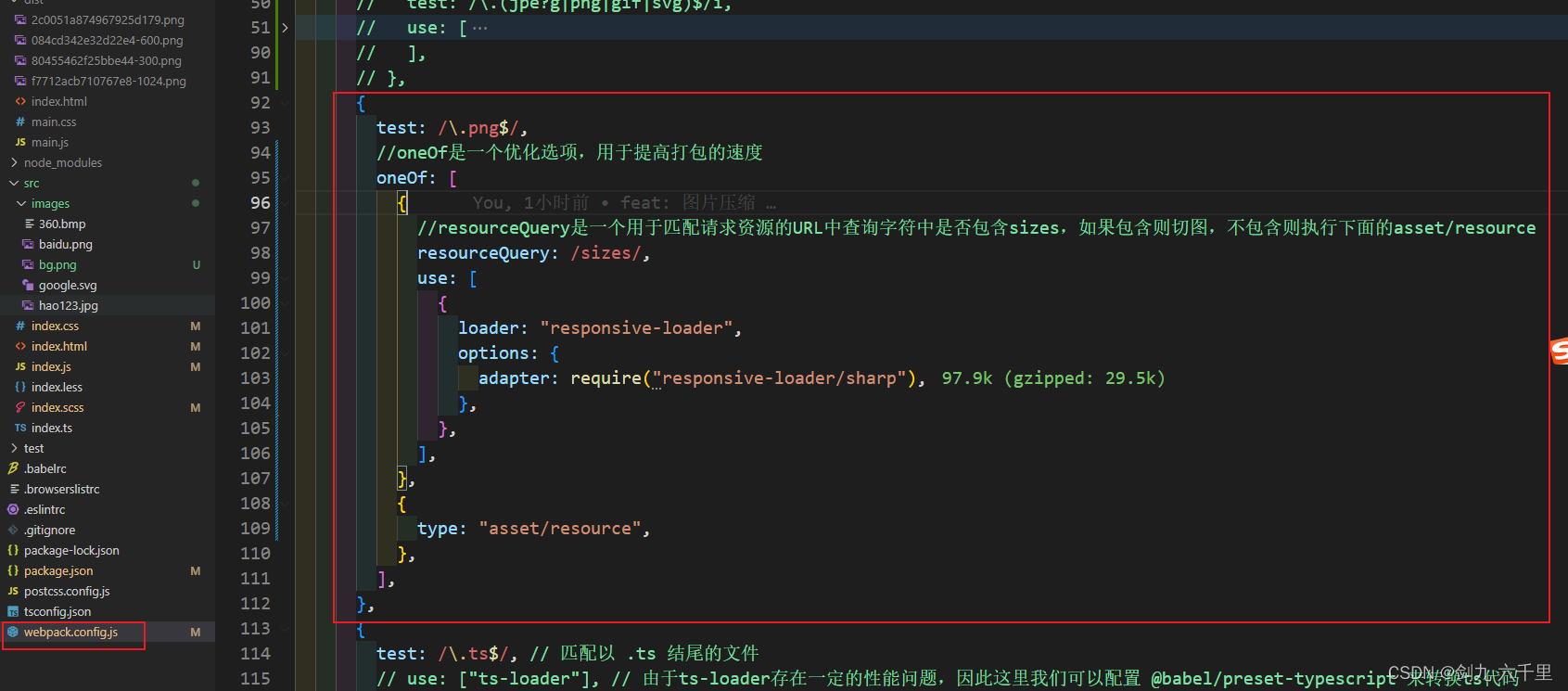The height and width of the screenshot is (691, 1568).
Task: Expand the test folder
Action: 14,448
